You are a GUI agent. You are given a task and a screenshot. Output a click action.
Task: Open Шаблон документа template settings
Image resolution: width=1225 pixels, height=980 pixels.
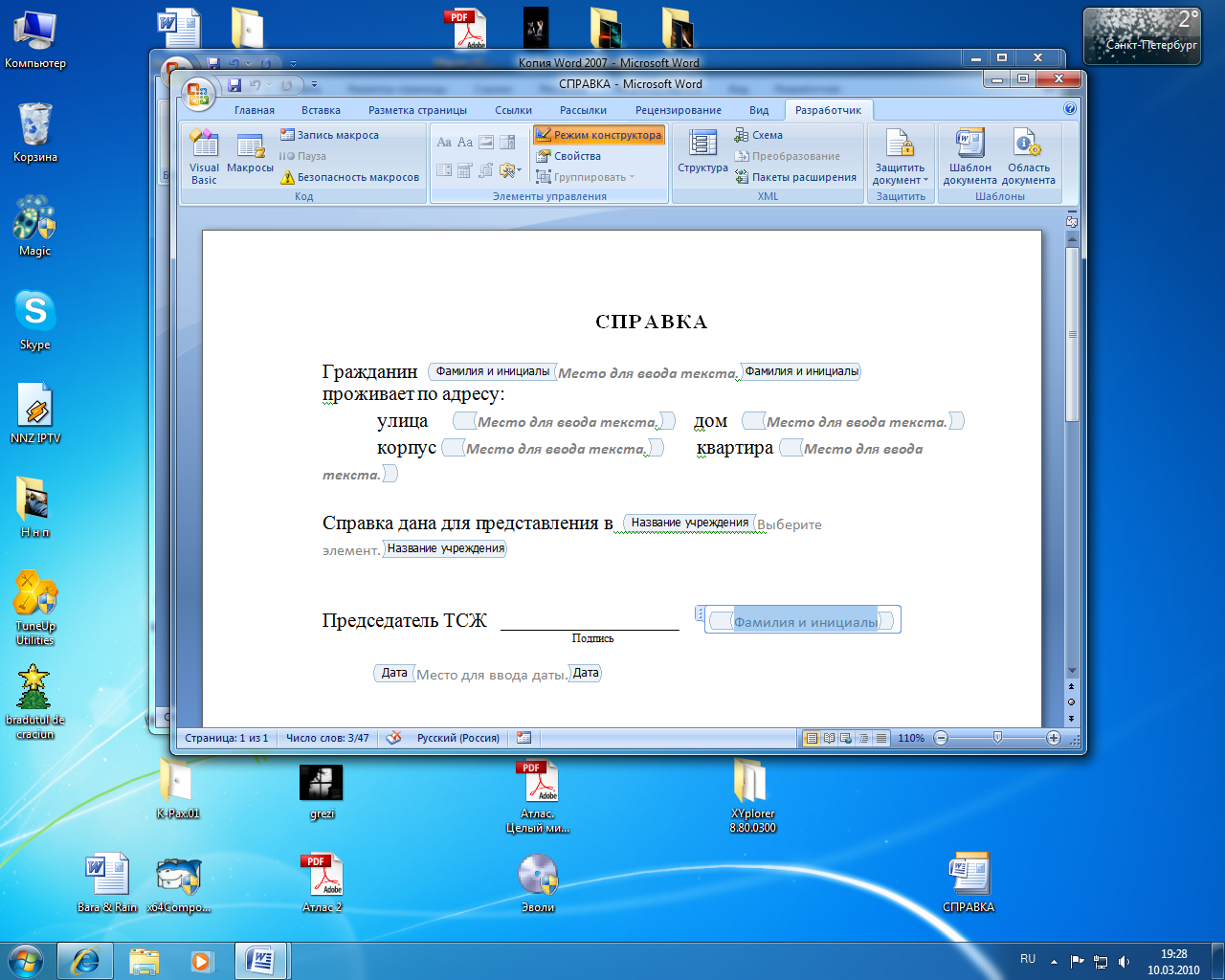[969, 157]
